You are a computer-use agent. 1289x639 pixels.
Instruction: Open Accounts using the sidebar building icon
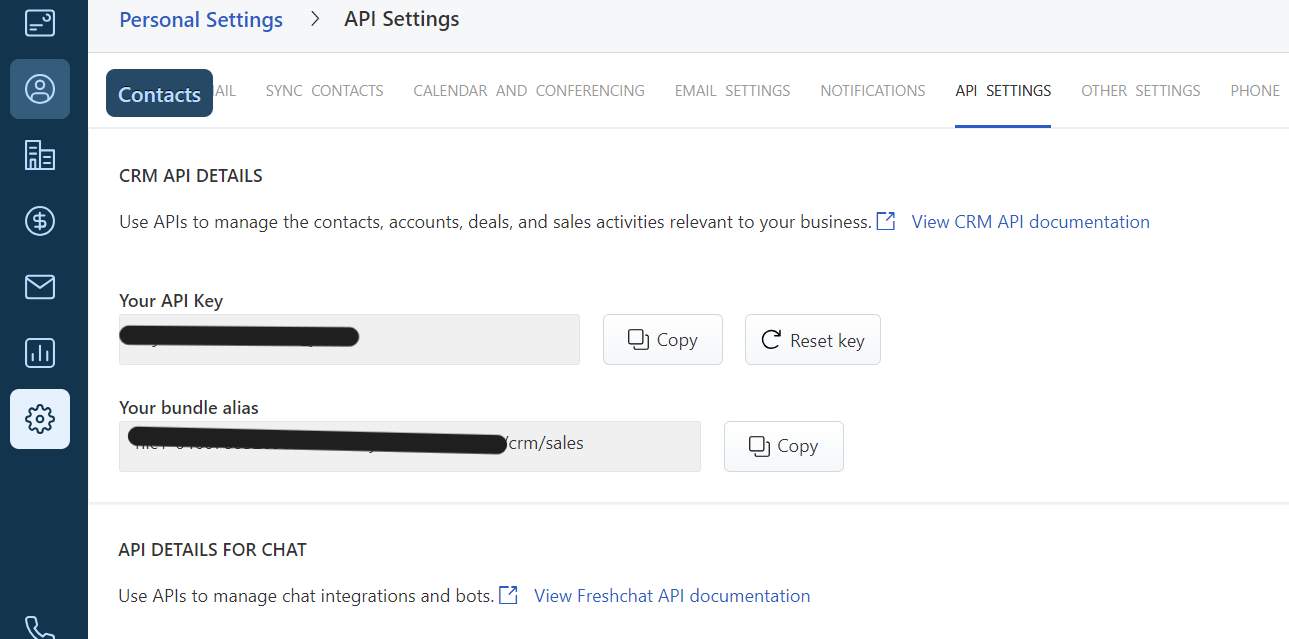point(40,155)
